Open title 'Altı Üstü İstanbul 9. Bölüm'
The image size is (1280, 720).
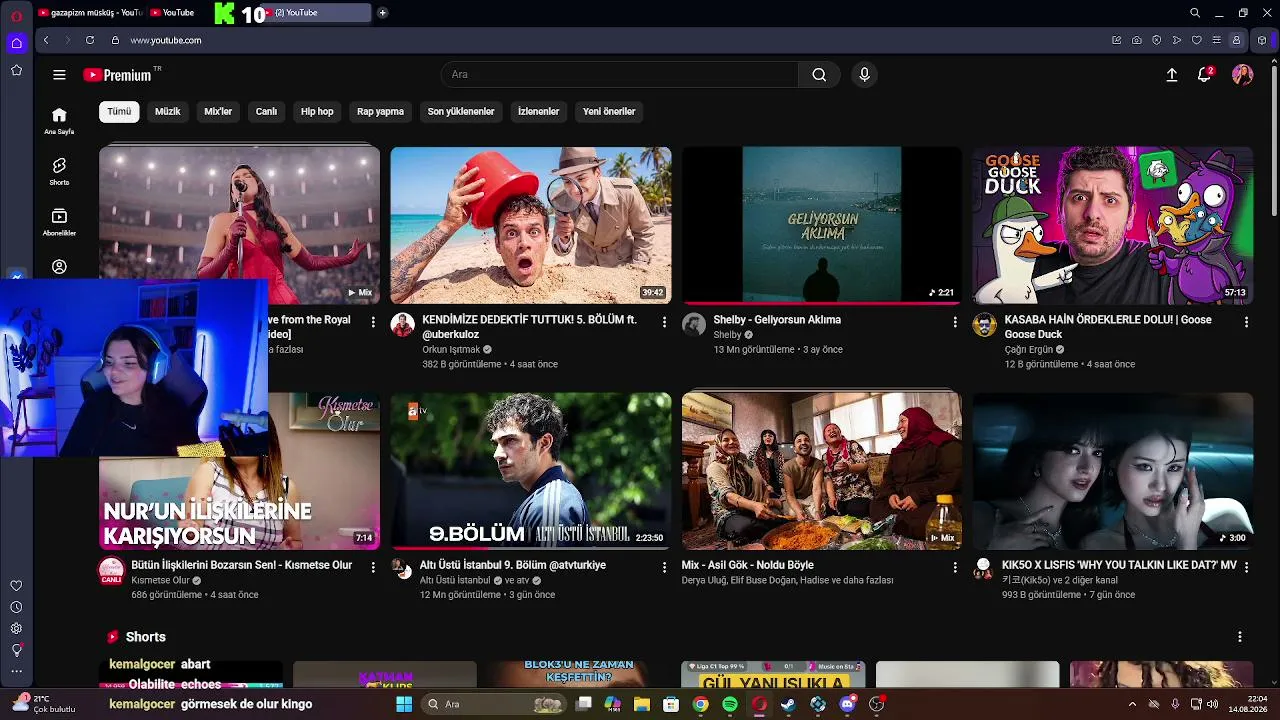click(513, 565)
